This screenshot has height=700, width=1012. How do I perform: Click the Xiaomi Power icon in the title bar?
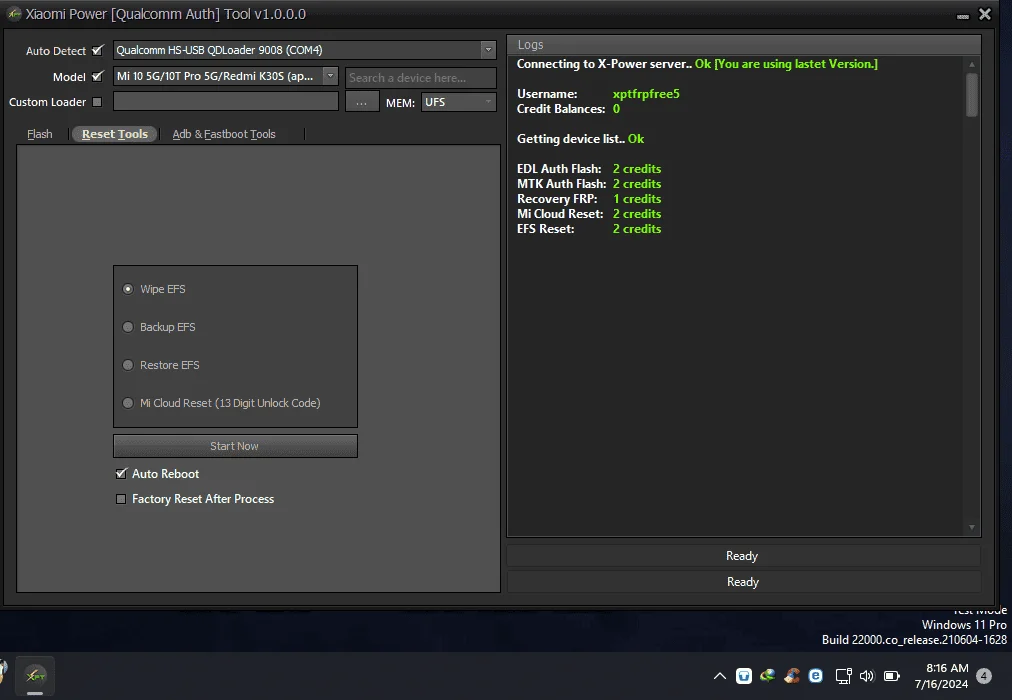(14, 14)
